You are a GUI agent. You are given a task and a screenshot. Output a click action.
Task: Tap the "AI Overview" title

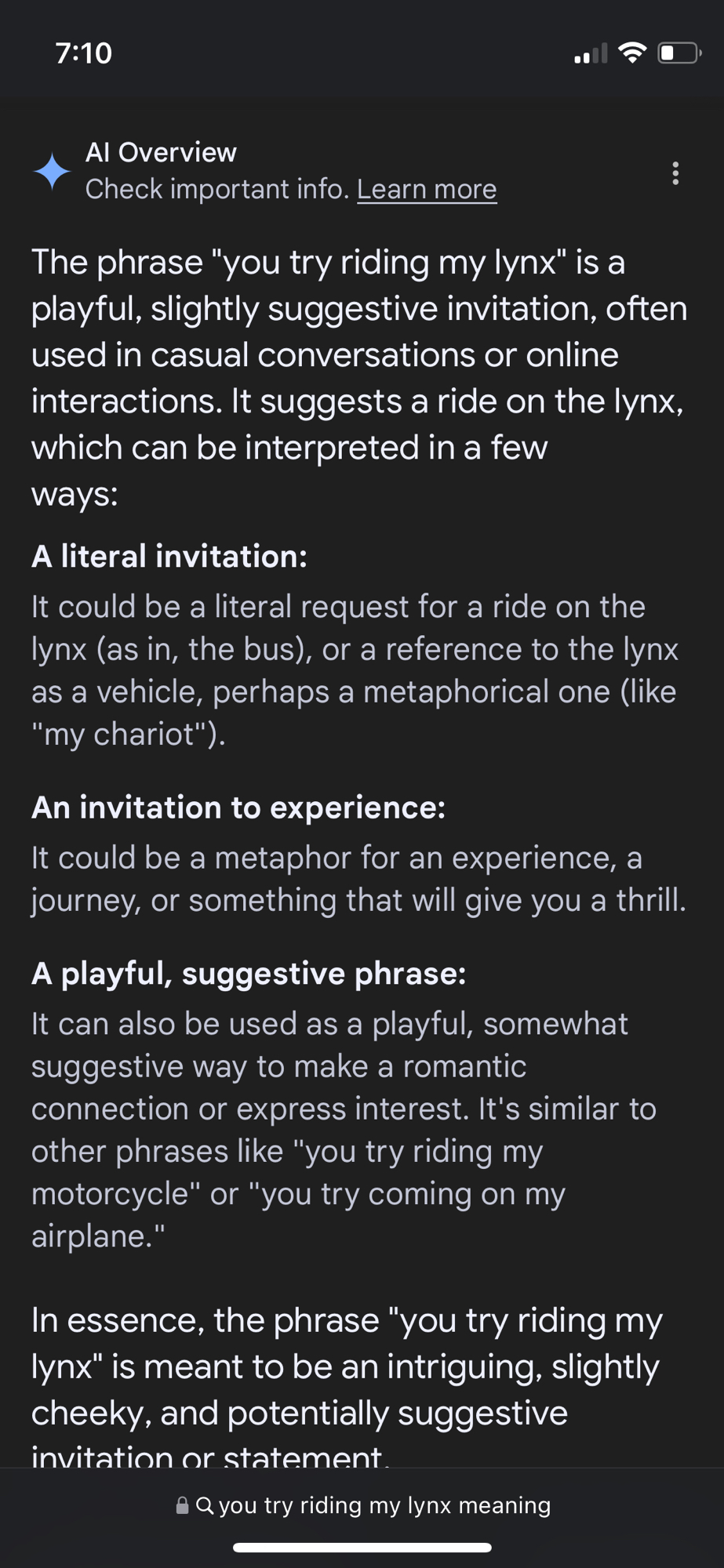point(161,152)
